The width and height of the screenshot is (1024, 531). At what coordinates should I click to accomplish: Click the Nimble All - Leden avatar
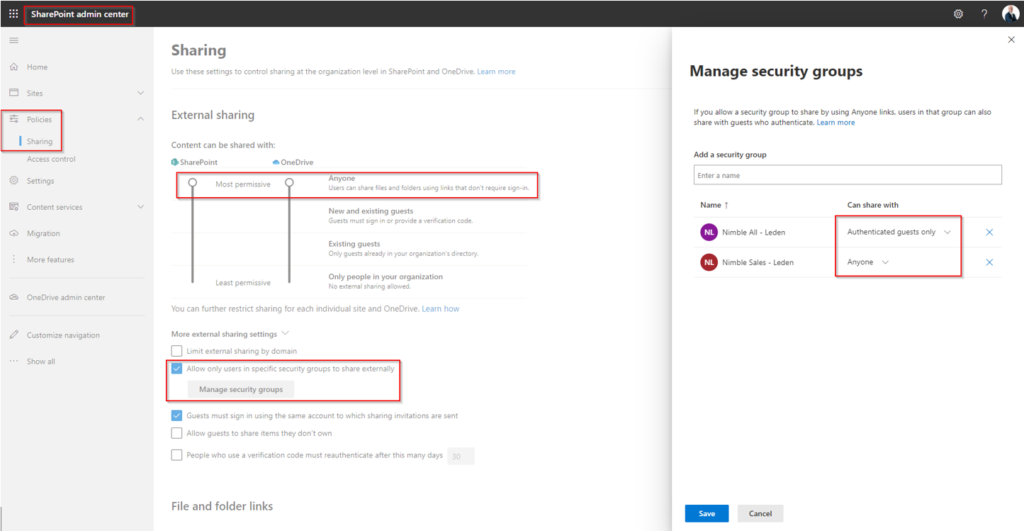709,232
